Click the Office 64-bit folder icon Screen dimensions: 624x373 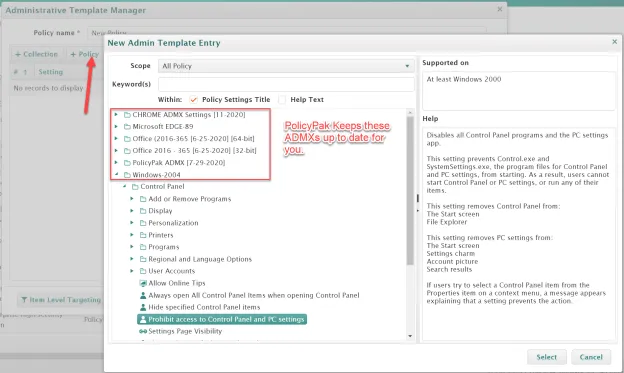(x=127, y=139)
